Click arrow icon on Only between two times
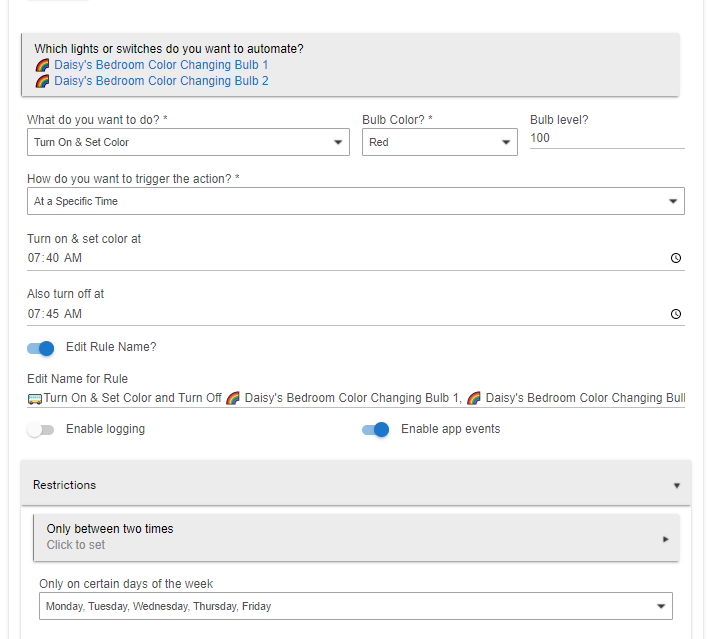This screenshot has width=727, height=639. click(666, 539)
